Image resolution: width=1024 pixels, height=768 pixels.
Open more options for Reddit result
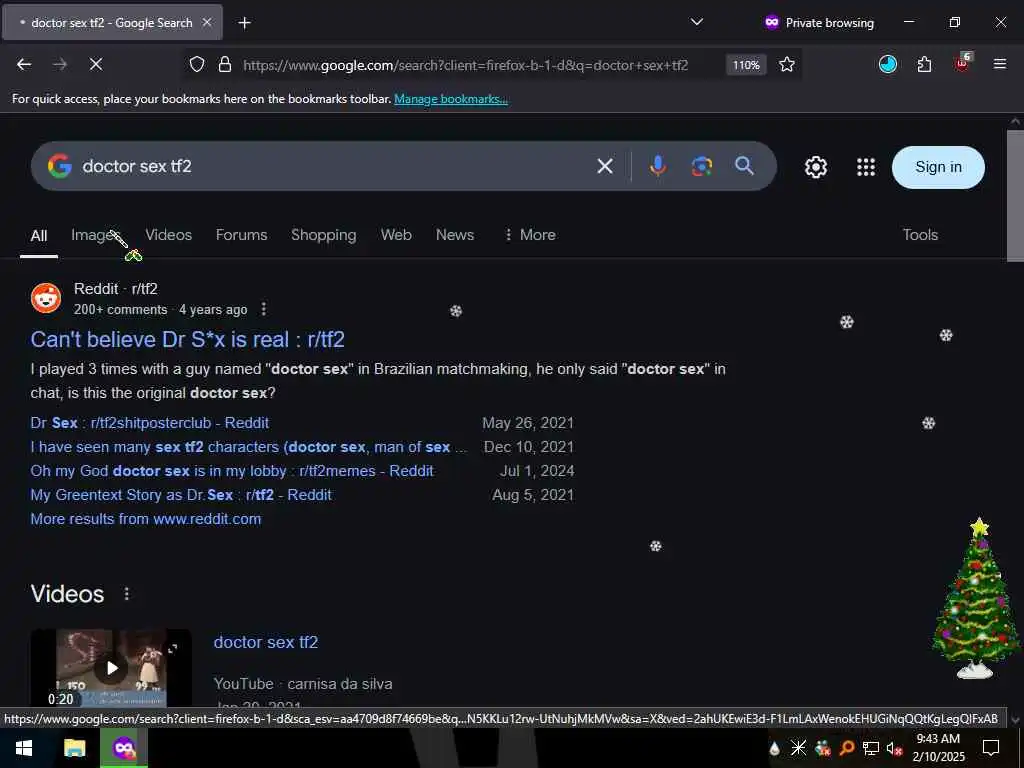click(263, 309)
